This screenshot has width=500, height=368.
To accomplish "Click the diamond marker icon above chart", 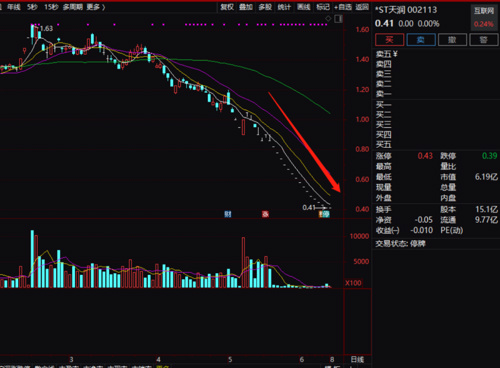I will (328, 19).
